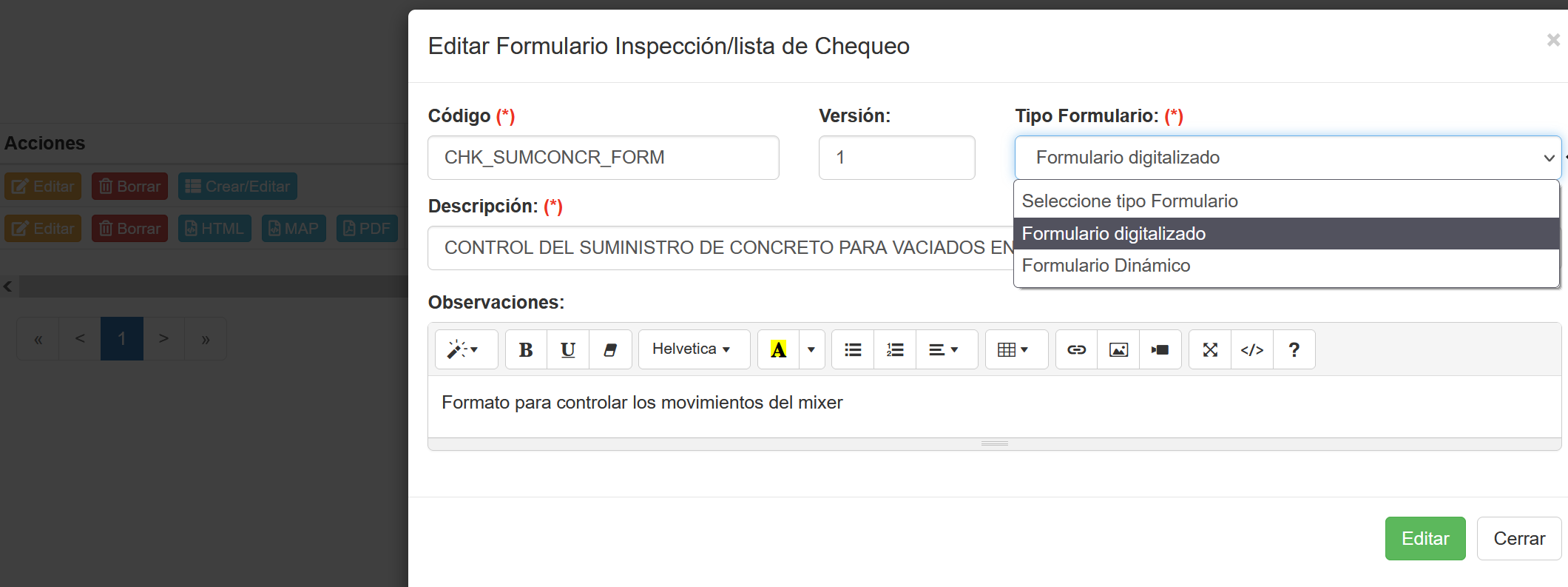The image size is (1568, 587).
Task: Apply yellow highlight text color swatch
Action: [778, 349]
